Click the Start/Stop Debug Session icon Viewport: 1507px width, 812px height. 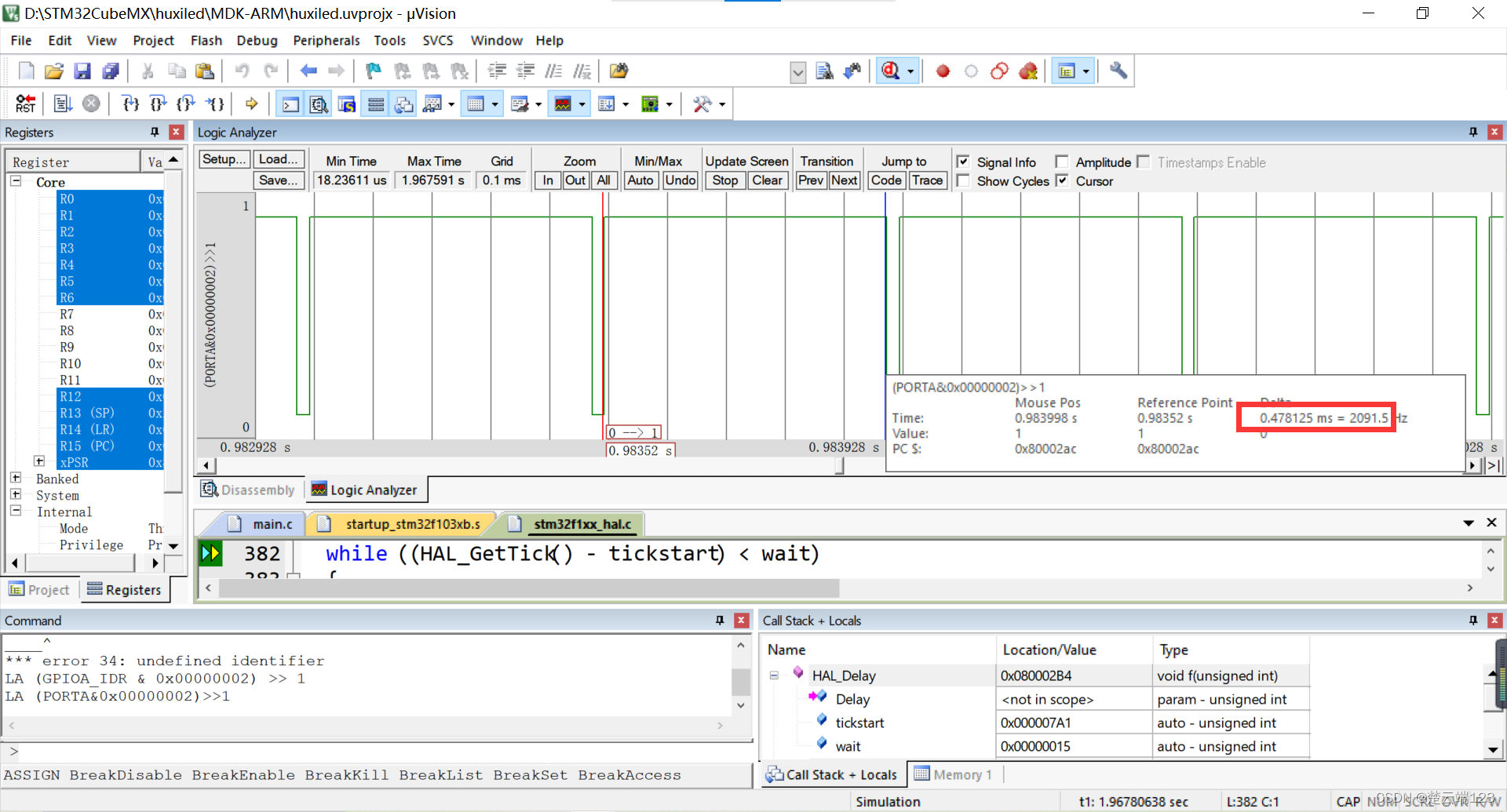point(891,71)
